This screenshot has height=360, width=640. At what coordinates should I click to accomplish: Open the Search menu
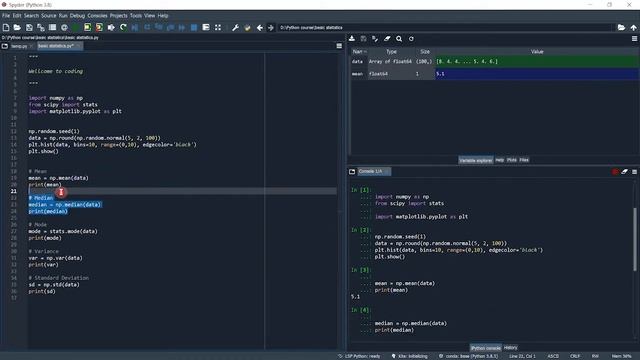31,16
